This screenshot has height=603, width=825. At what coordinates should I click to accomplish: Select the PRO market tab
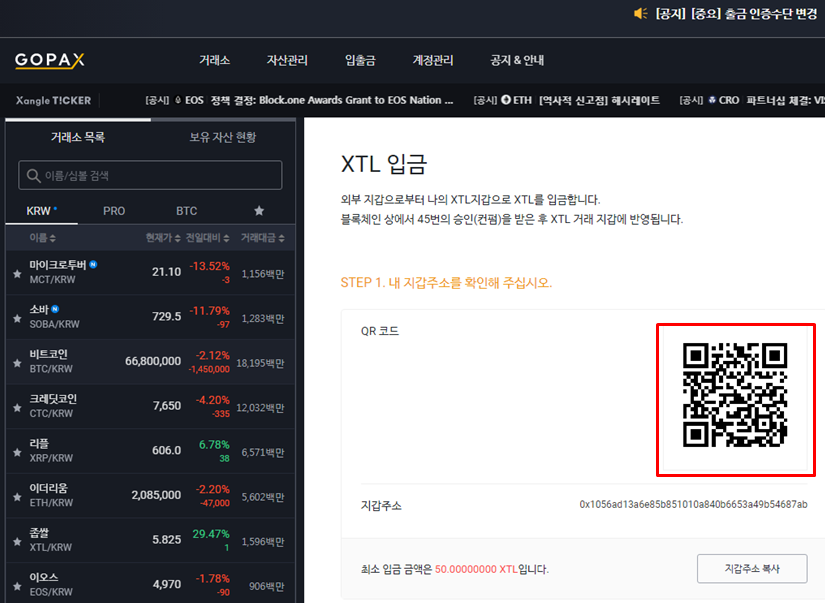click(114, 211)
